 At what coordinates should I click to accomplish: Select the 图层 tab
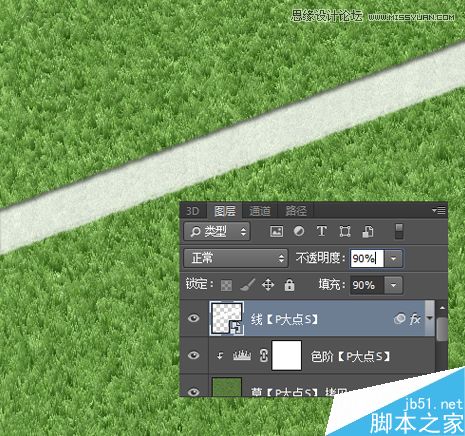point(224,211)
